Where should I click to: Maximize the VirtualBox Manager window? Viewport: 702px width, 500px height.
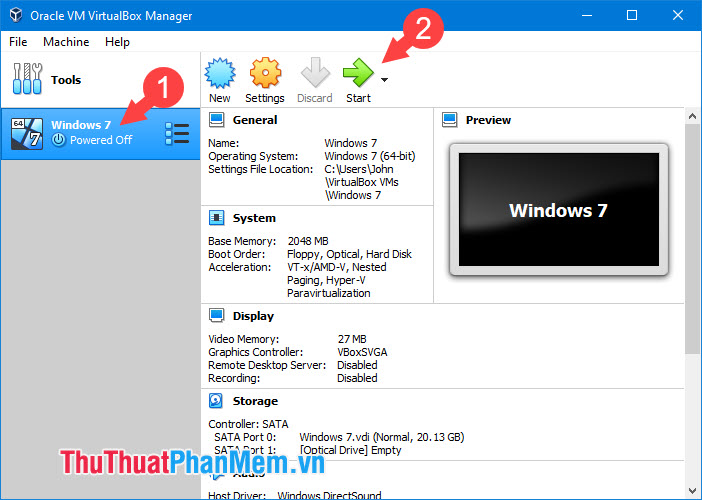(x=632, y=15)
